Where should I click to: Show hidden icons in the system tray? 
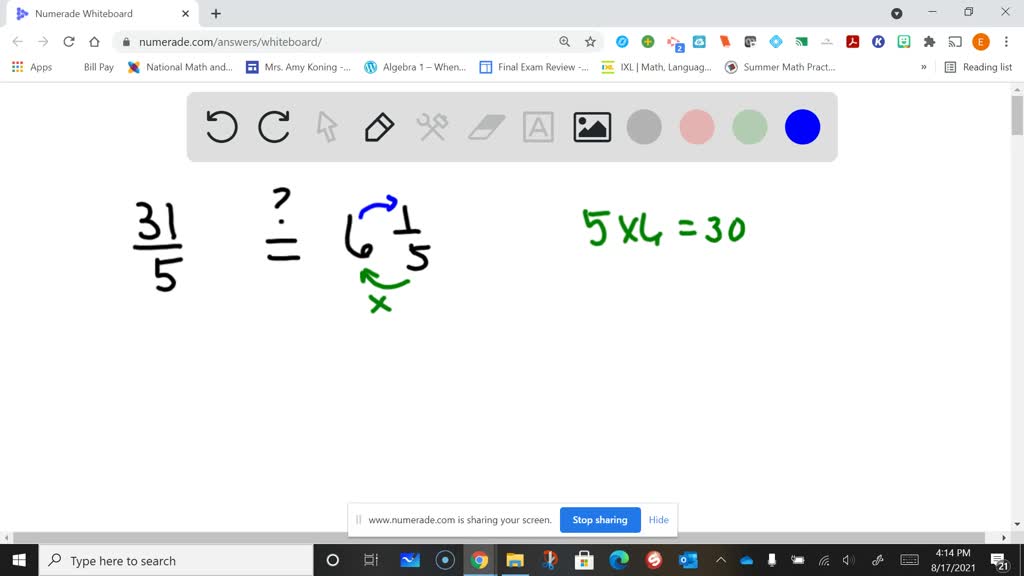[721, 561]
